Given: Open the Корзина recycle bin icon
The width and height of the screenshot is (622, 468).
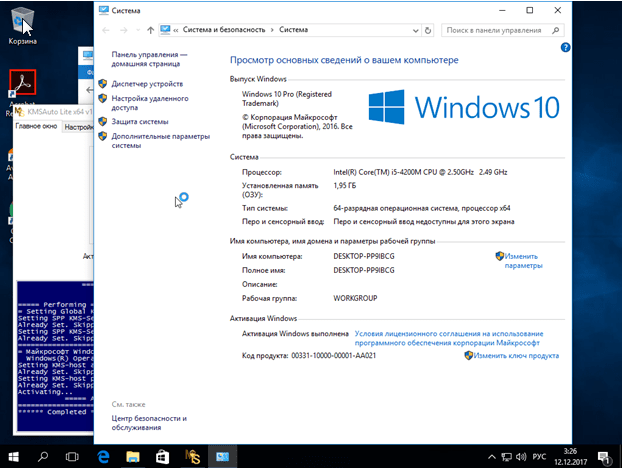Looking at the screenshot, I should pyautogui.click(x=22, y=20).
